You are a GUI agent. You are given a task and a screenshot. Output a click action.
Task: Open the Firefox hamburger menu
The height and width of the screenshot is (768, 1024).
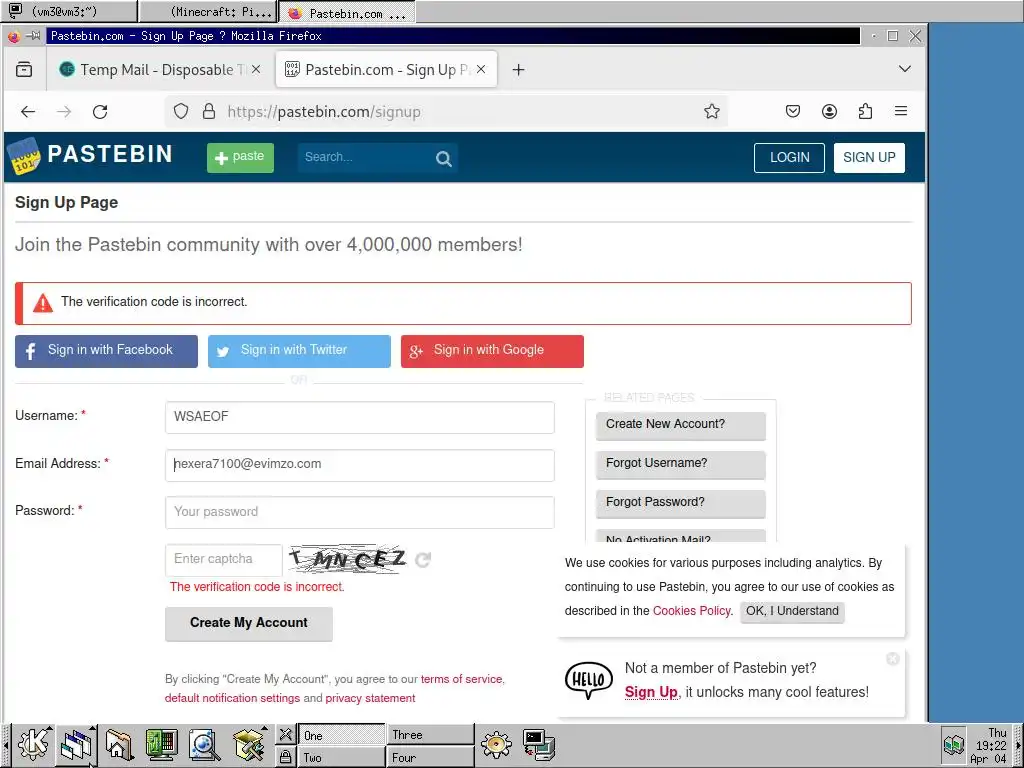[901, 112]
